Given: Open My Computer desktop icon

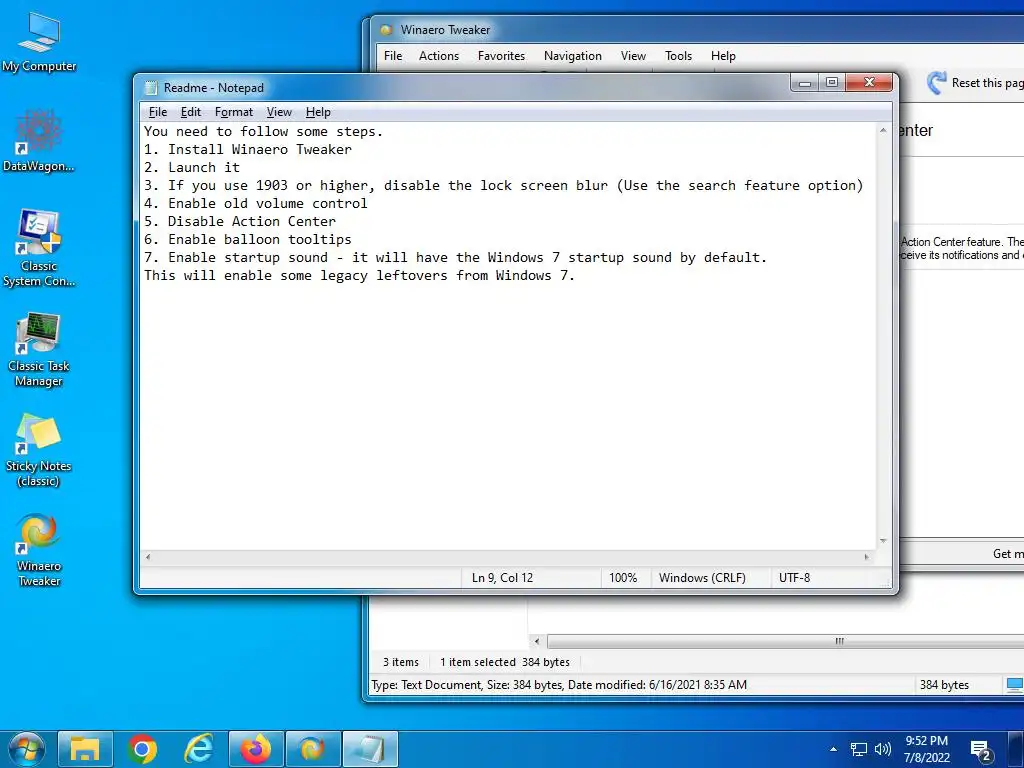Looking at the screenshot, I should click(39, 42).
